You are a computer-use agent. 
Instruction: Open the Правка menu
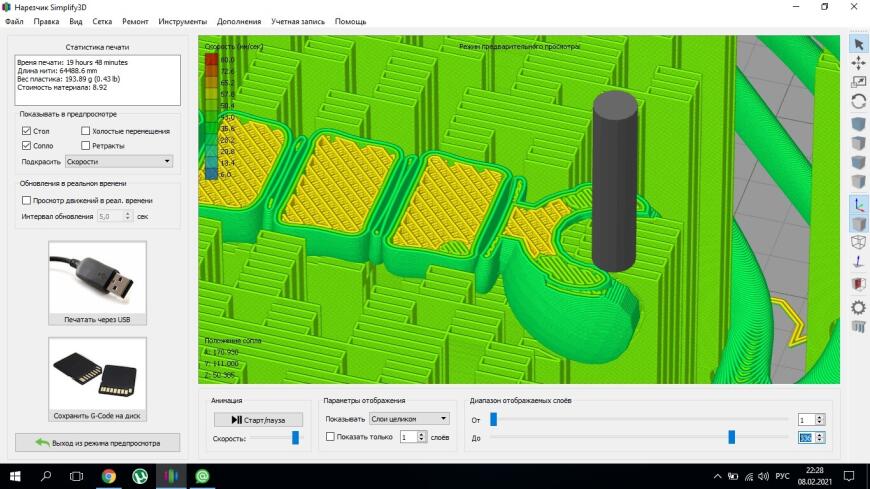tap(46, 21)
